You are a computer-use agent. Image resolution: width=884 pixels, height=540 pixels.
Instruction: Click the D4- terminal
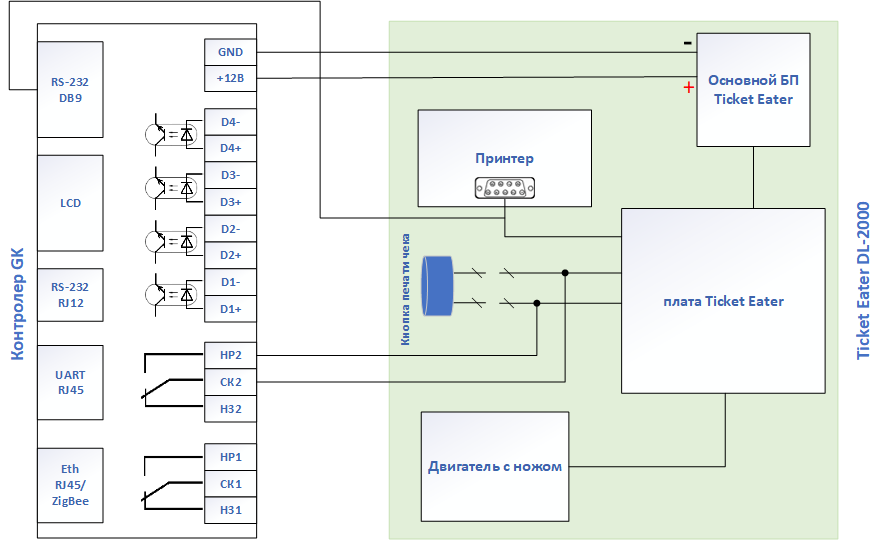(x=230, y=122)
